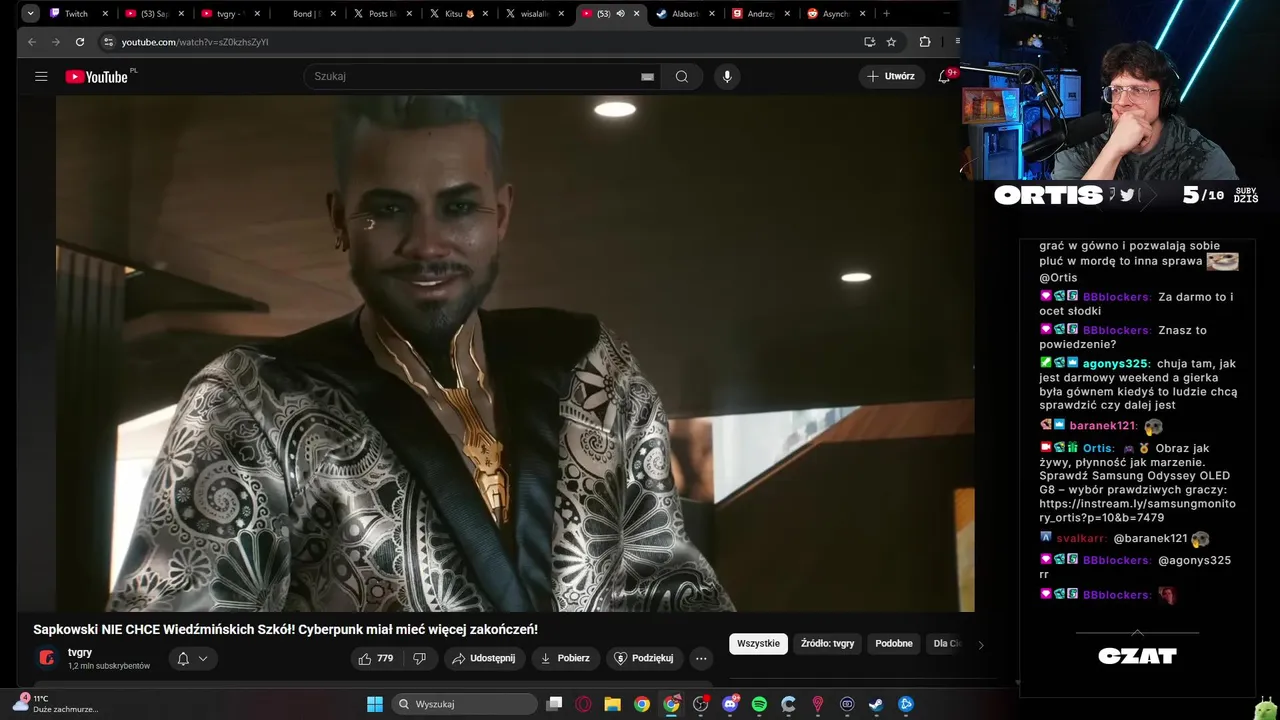Select the Podobne filter chip
Viewport: 1280px width, 720px height.
click(893, 644)
